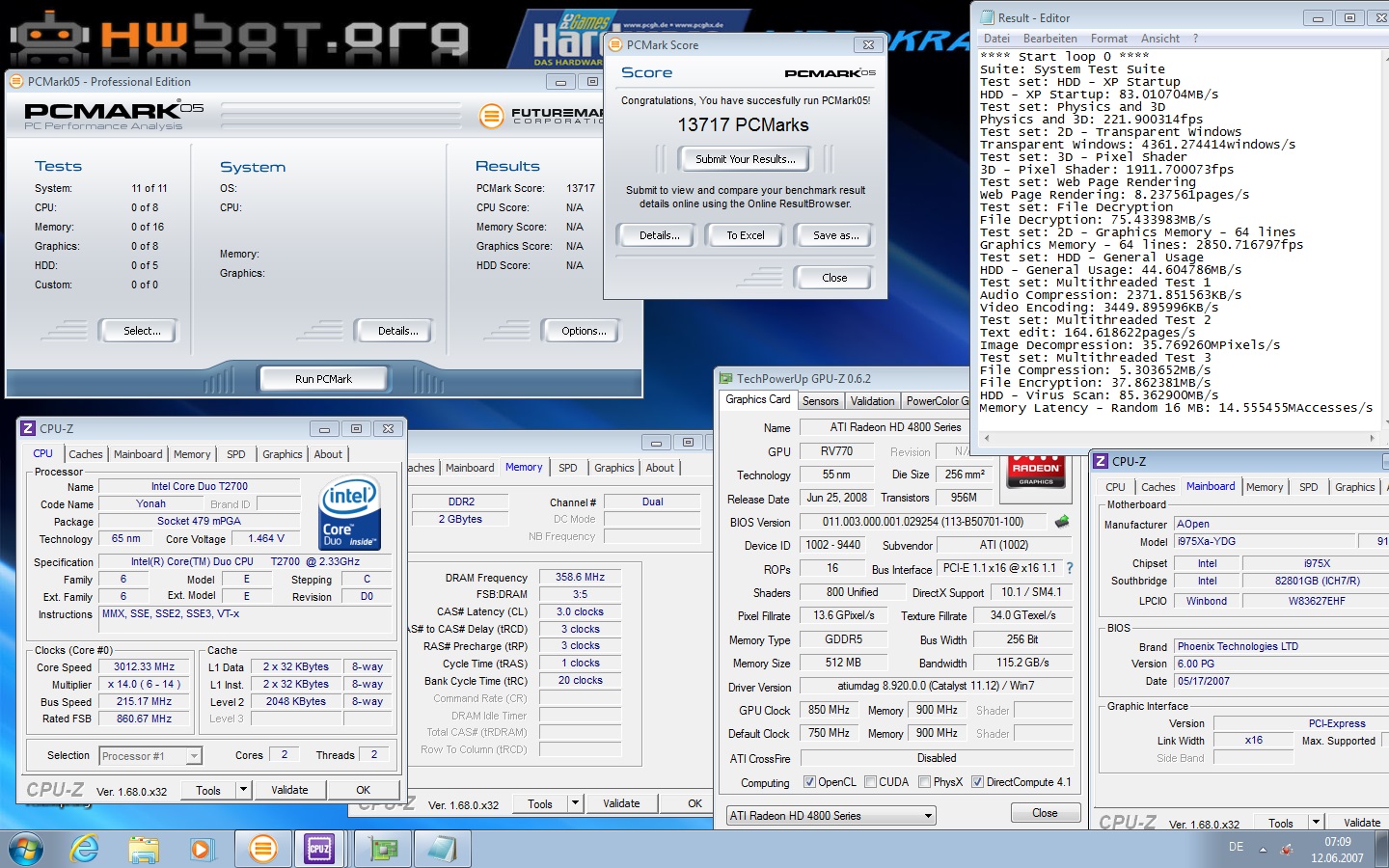
Task: Click Tools button in CPU-Z processor window
Action: pyautogui.click(x=208, y=790)
